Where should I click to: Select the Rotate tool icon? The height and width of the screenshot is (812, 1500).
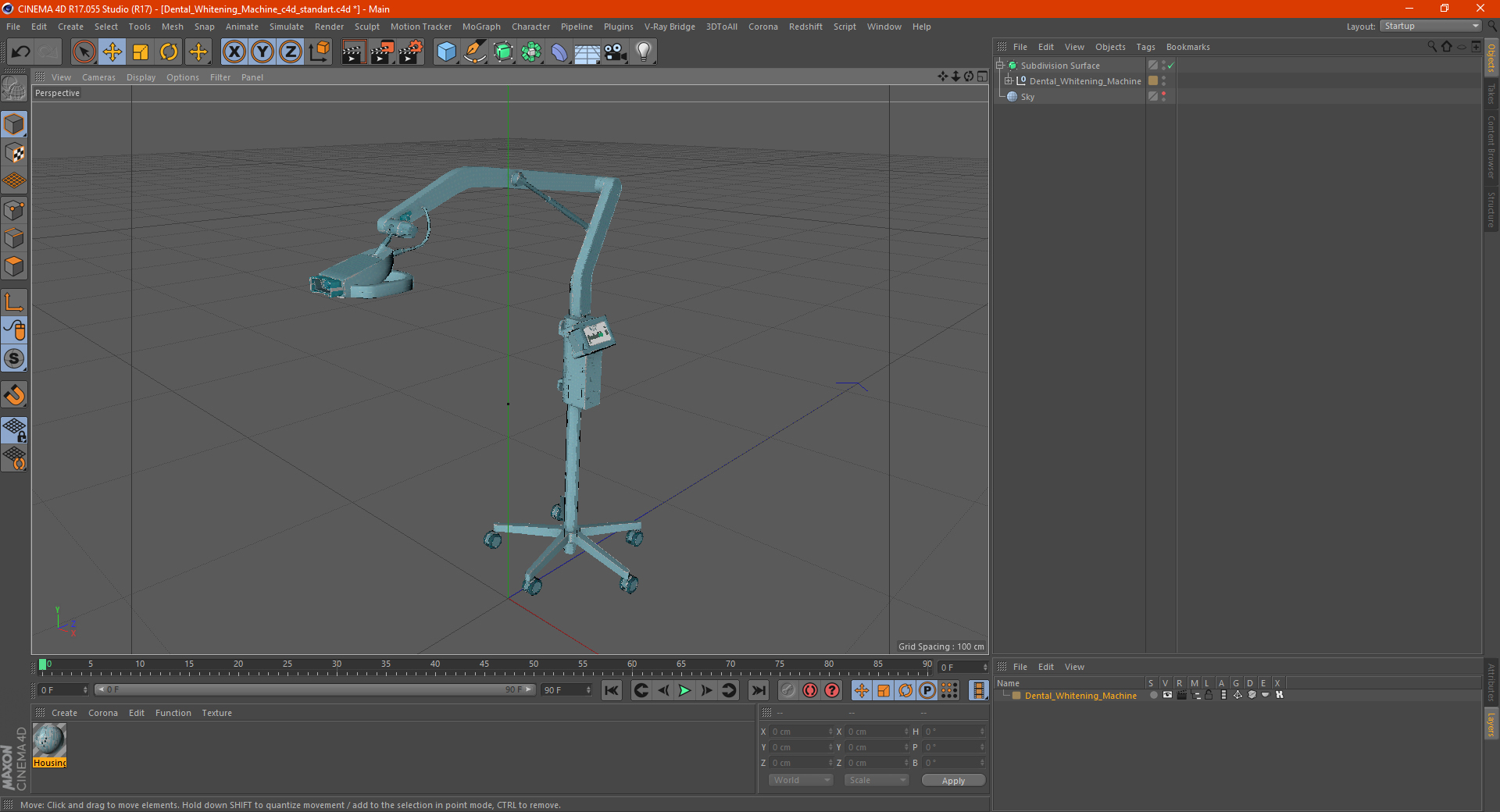pyautogui.click(x=169, y=52)
